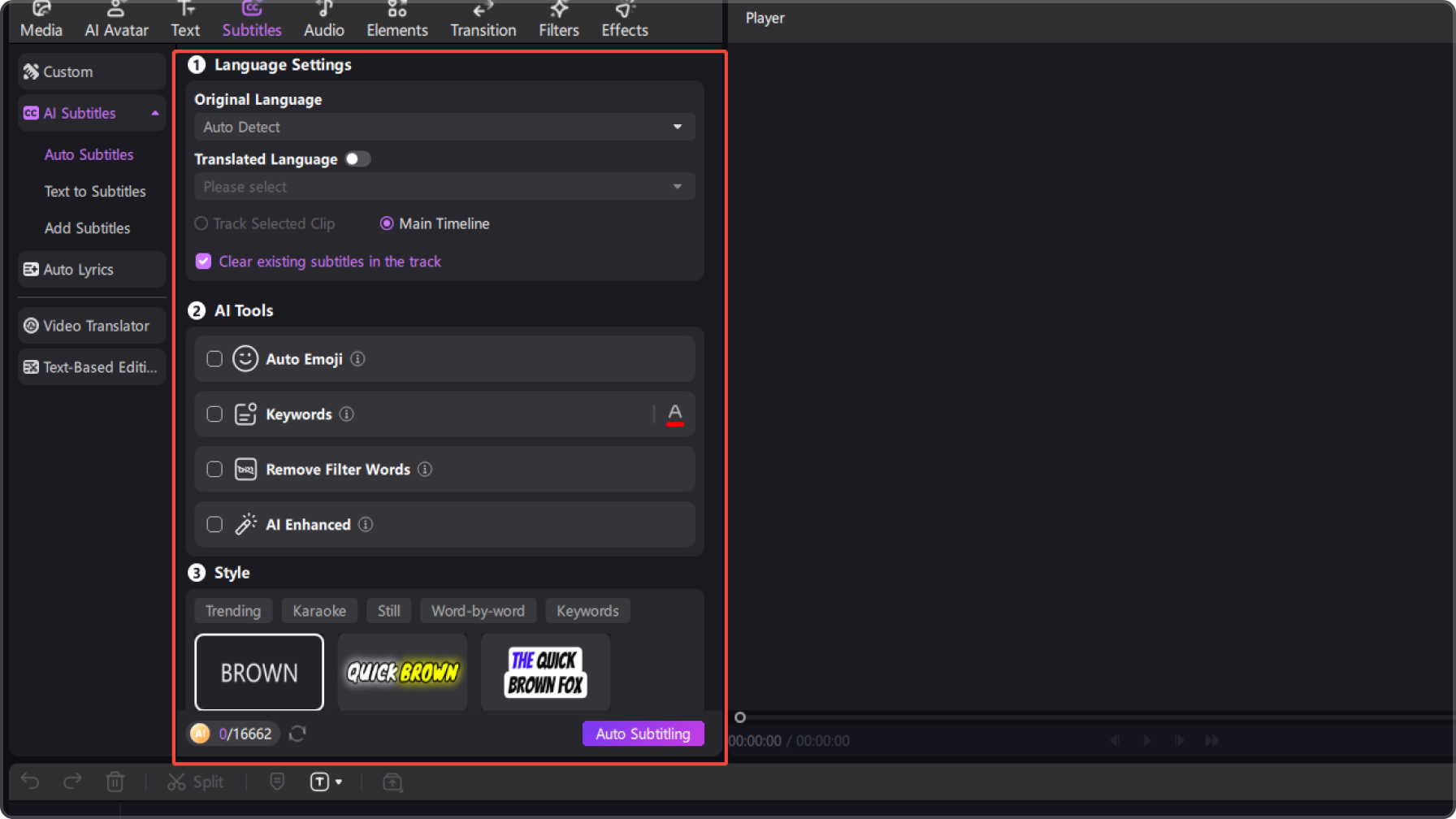Click the Keywords info icon
The image size is (1456, 819).
(x=347, y=414)
